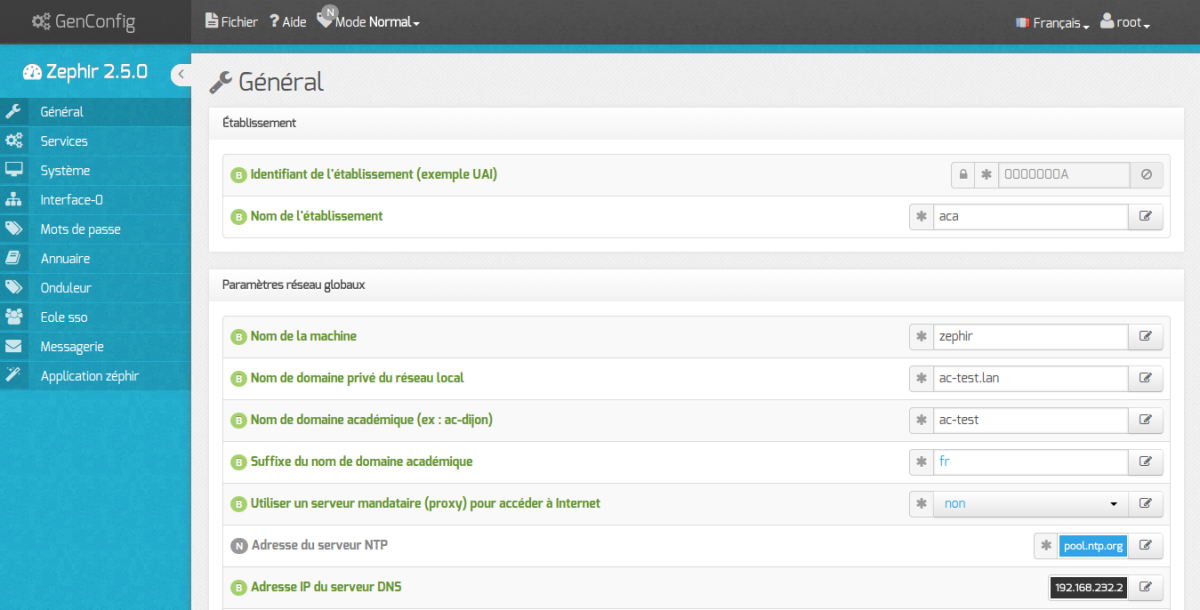This screenshot has height=610, width=1200.
Task: Click asterisk icon beside Nom de l'établissement field
Action: click(921, 216)
